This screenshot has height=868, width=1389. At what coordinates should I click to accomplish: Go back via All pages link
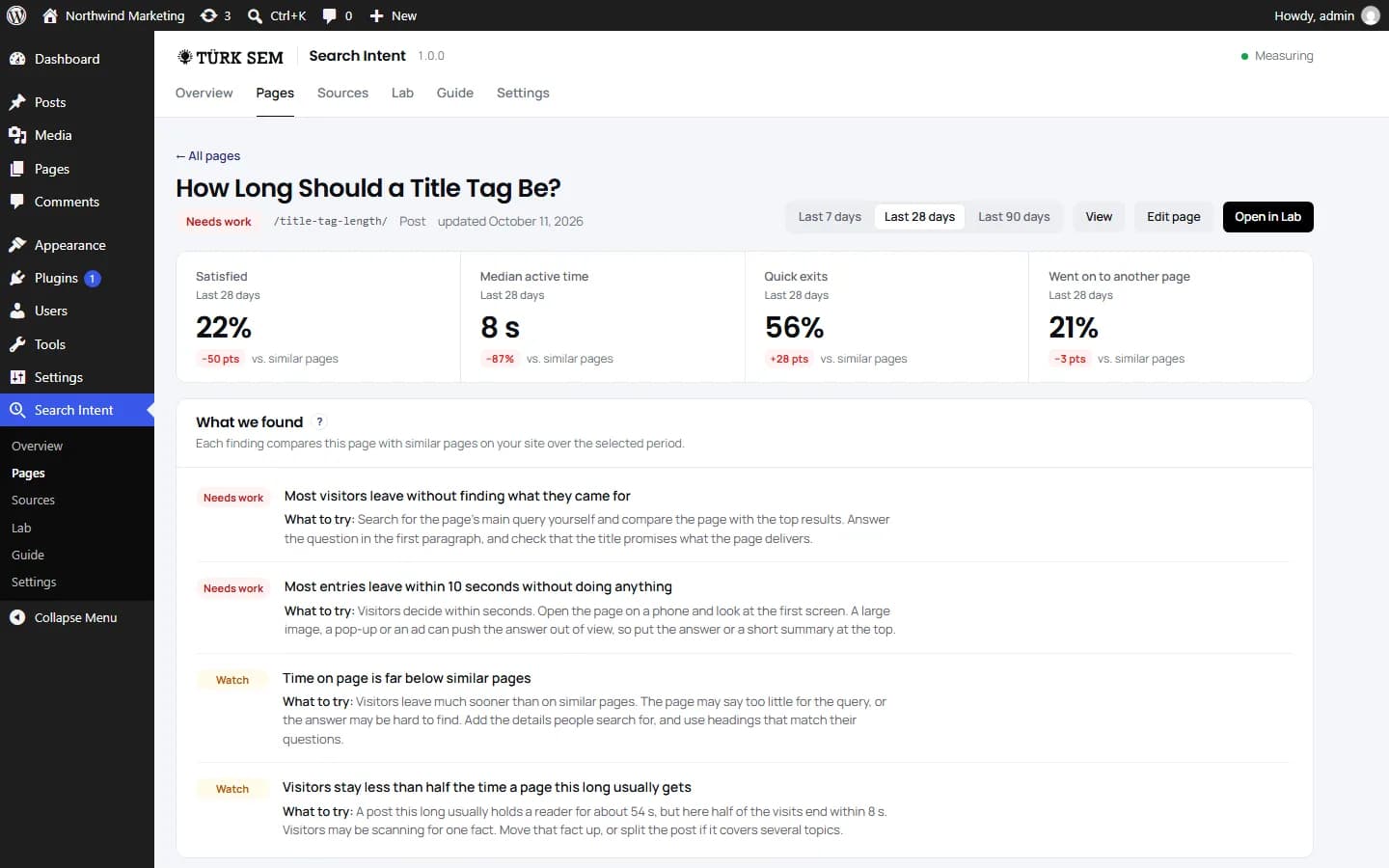click(x=207, y=155)
